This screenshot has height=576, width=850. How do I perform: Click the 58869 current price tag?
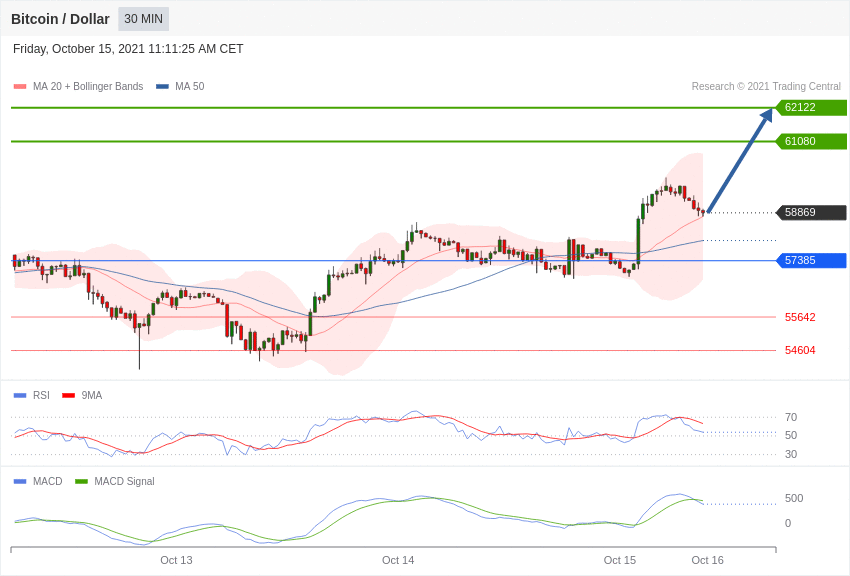click(811, 213)
